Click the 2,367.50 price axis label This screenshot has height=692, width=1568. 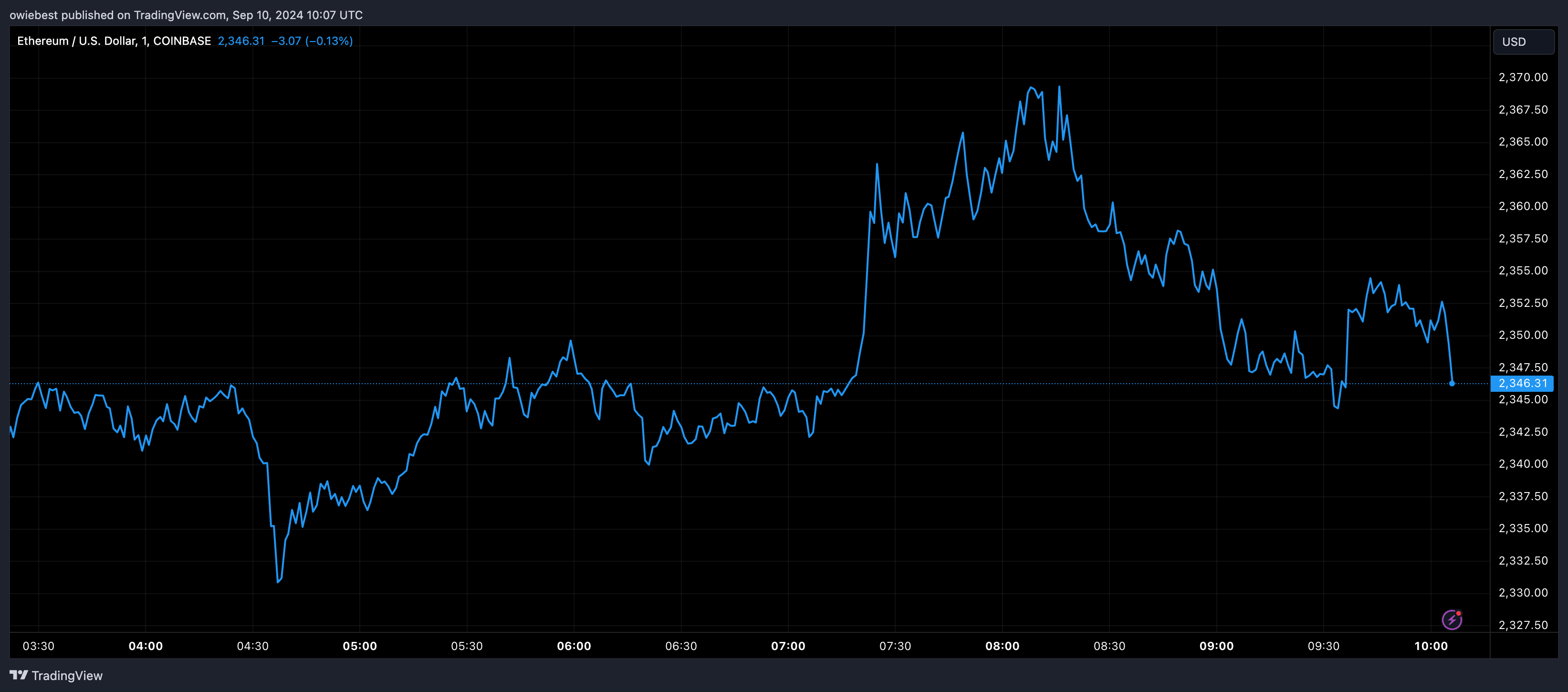1523,110
